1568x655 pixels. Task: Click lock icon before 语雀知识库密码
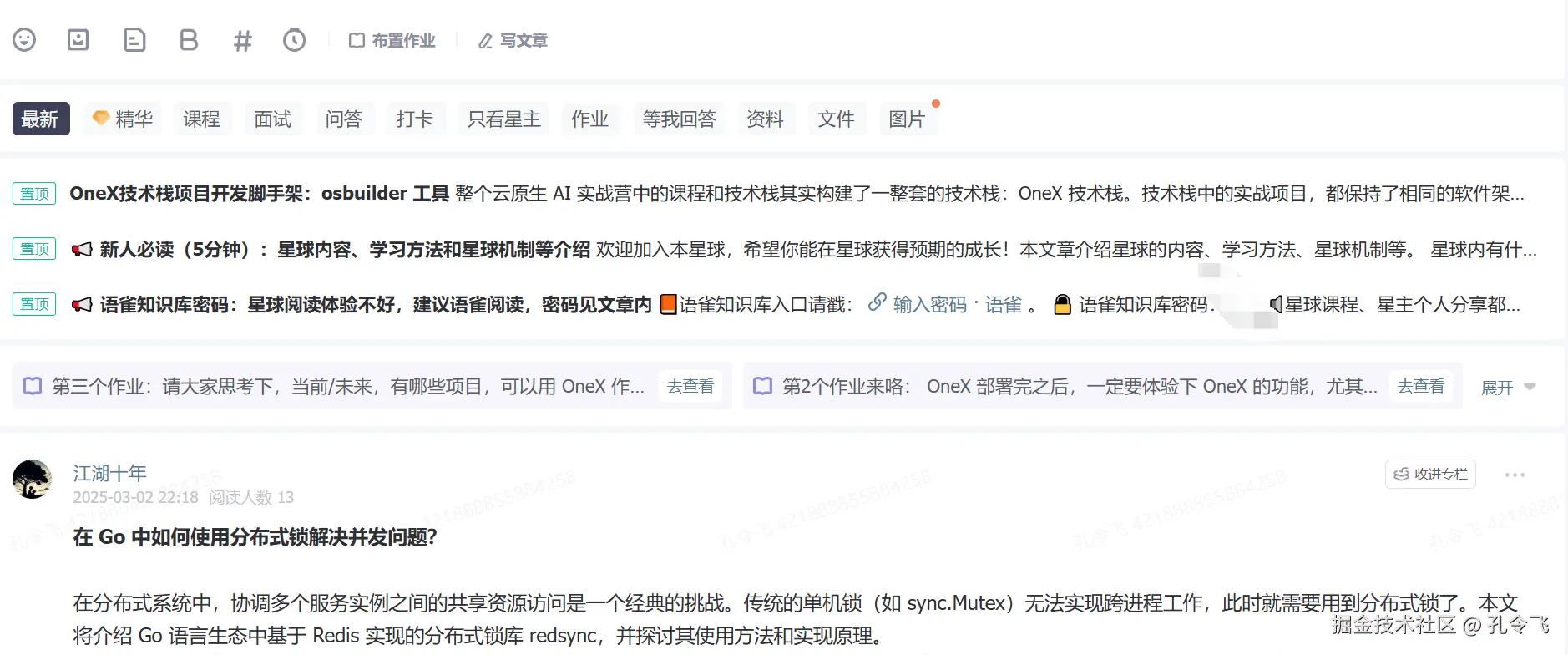[x=1062, y=304]
